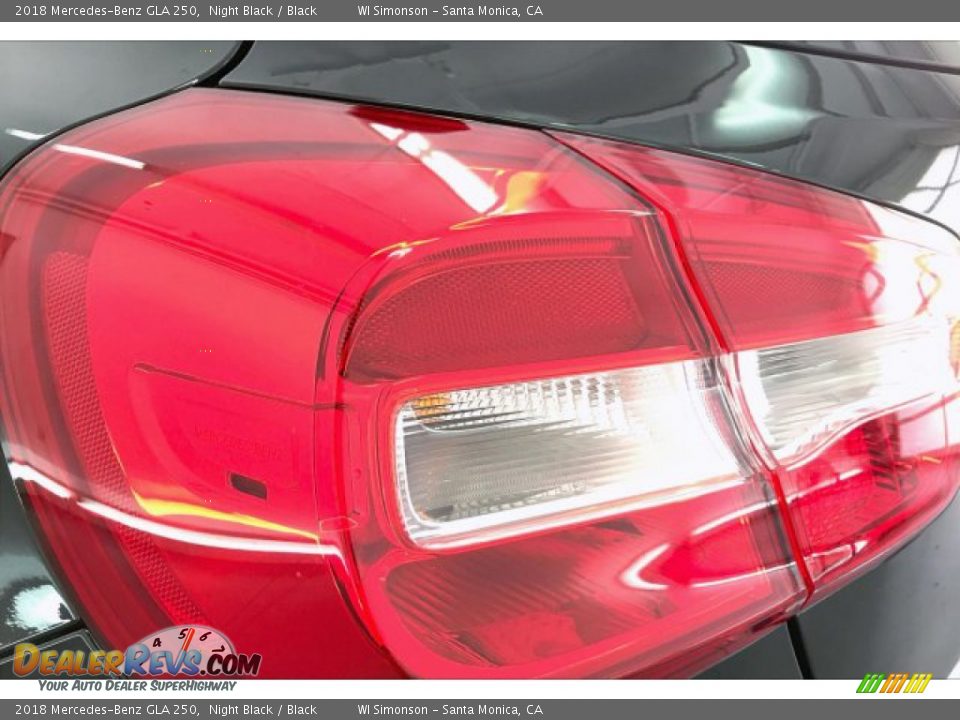Click the DealerRevs.com watermark logo
The image size is (960, 720).
point(136,660)
